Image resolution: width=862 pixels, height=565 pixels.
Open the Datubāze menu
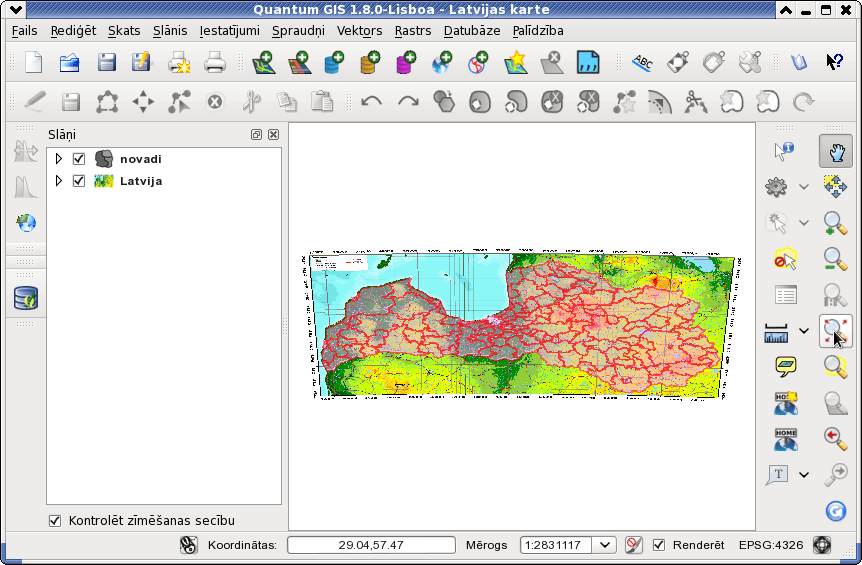[x=472, y=31]
